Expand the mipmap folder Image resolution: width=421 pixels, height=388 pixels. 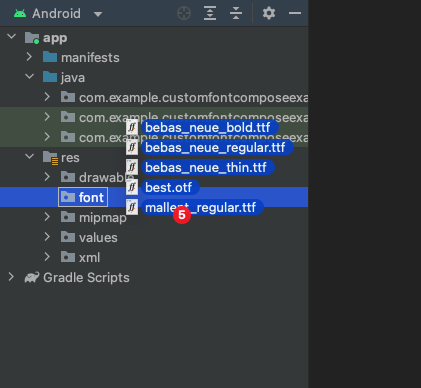pos(47,217)
